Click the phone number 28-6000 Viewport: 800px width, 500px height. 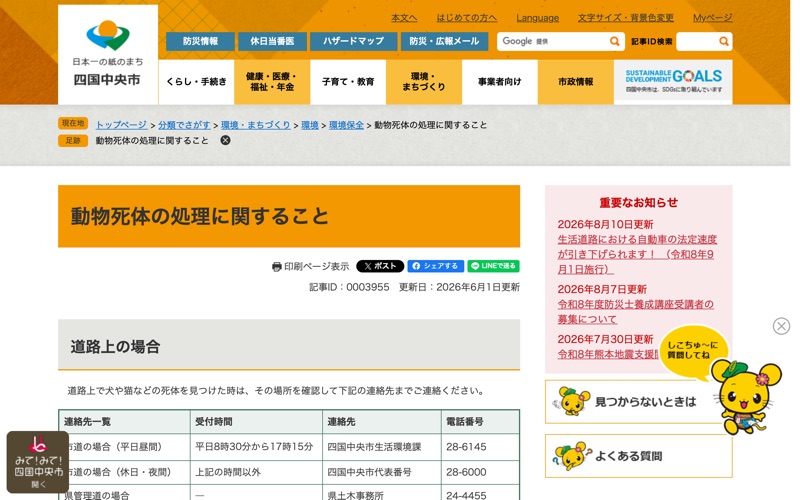tap(466, 472)
